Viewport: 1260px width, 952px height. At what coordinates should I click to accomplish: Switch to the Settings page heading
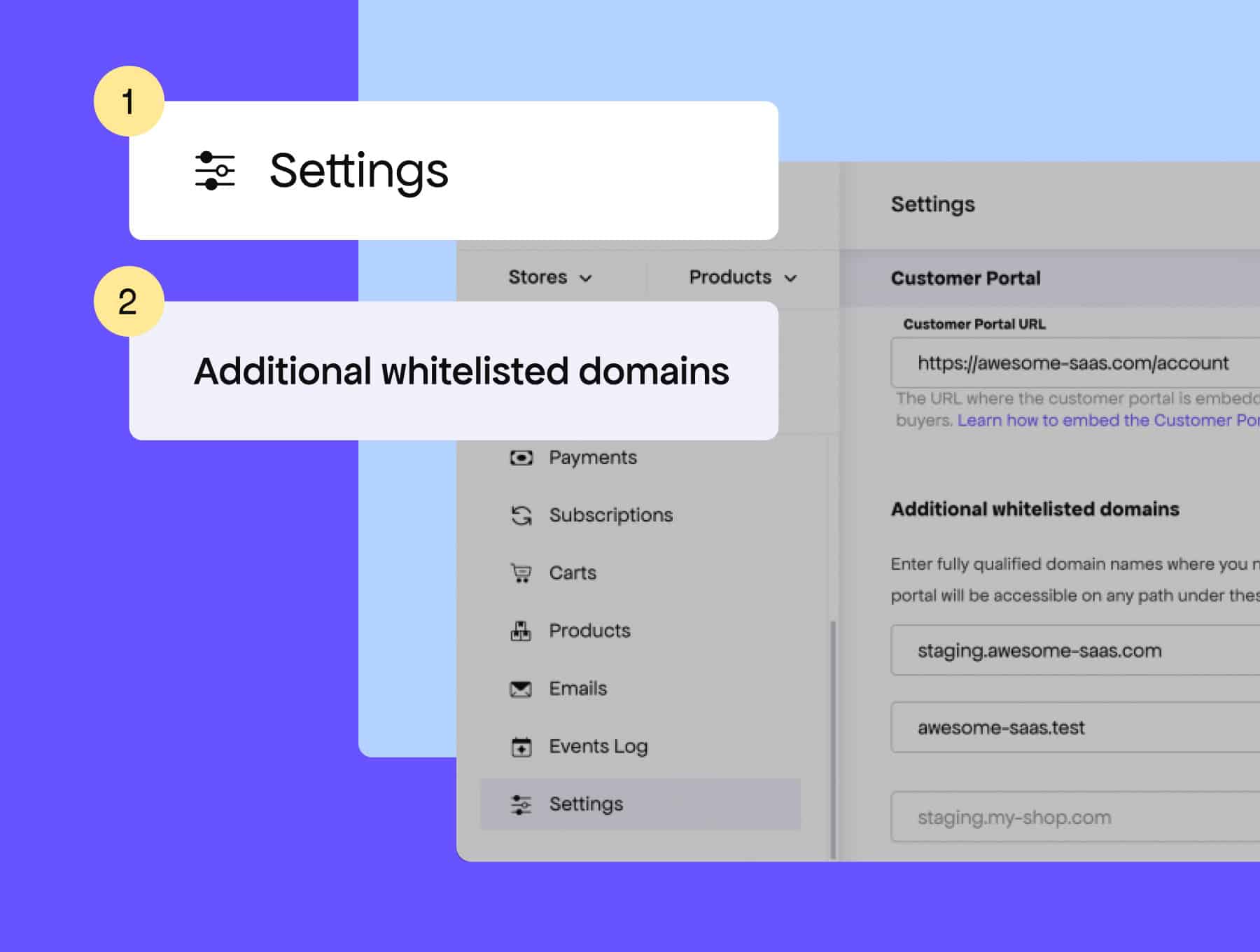[x=932, y=204]
